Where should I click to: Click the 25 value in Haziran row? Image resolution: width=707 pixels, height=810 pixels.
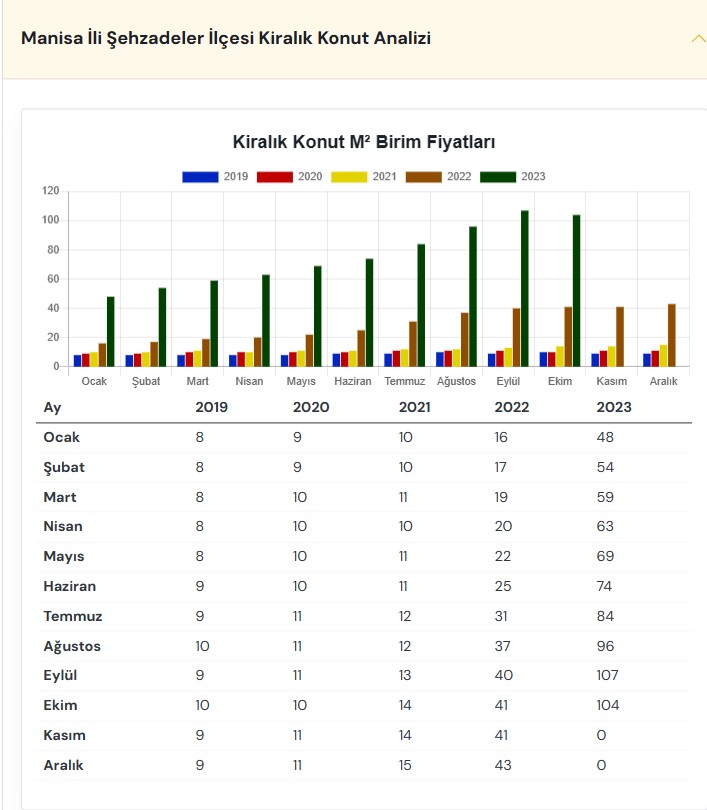(503, 586)
